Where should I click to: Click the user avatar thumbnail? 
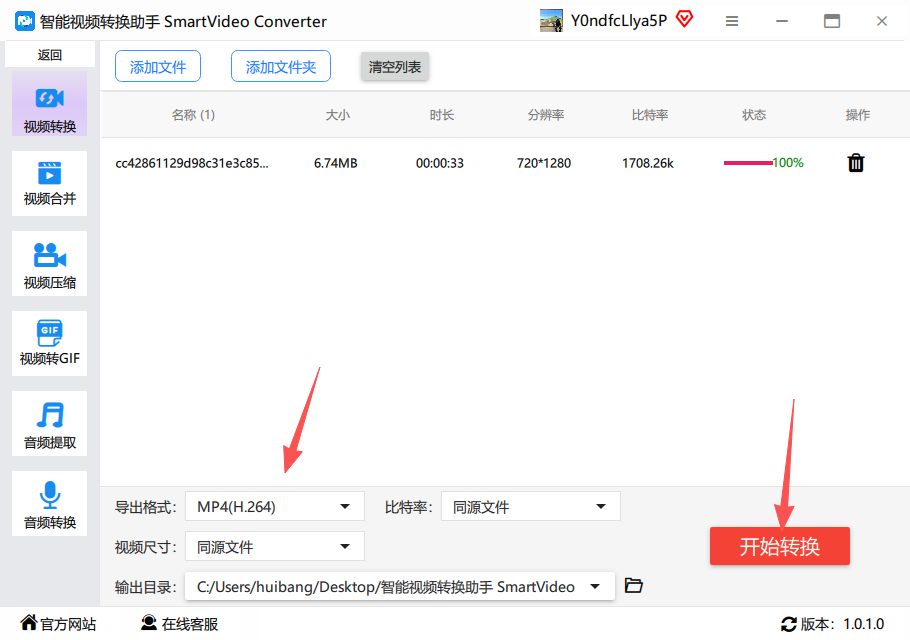click(551, 21)
